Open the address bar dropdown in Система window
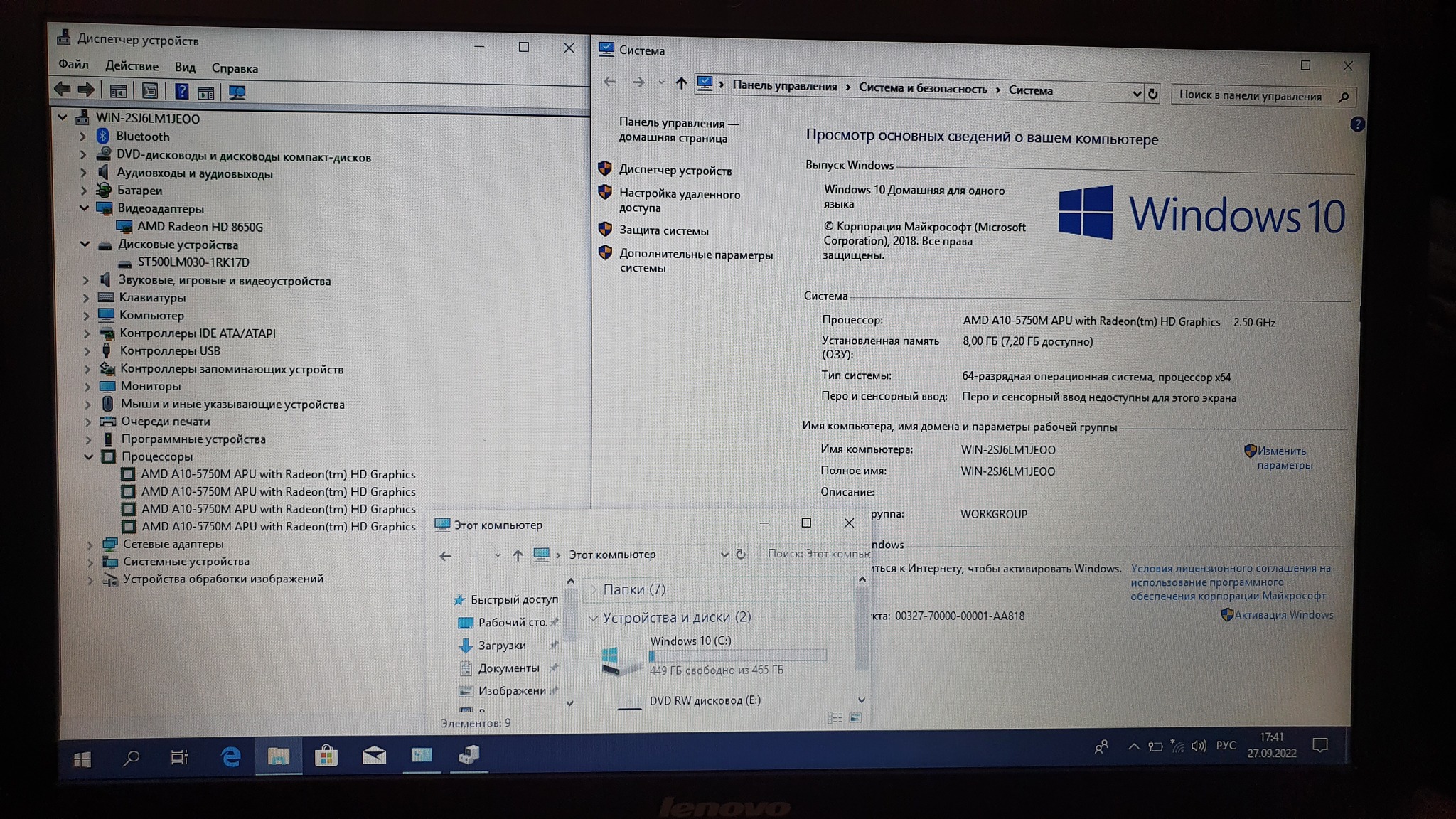 click(1136, 93)
